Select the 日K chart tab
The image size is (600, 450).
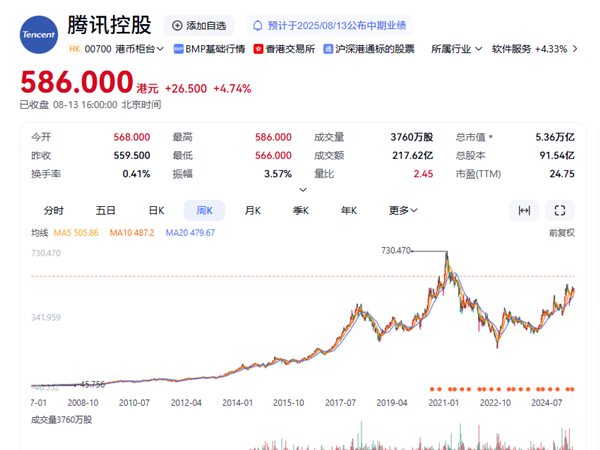pyautogui.click(x=157, y=210)
